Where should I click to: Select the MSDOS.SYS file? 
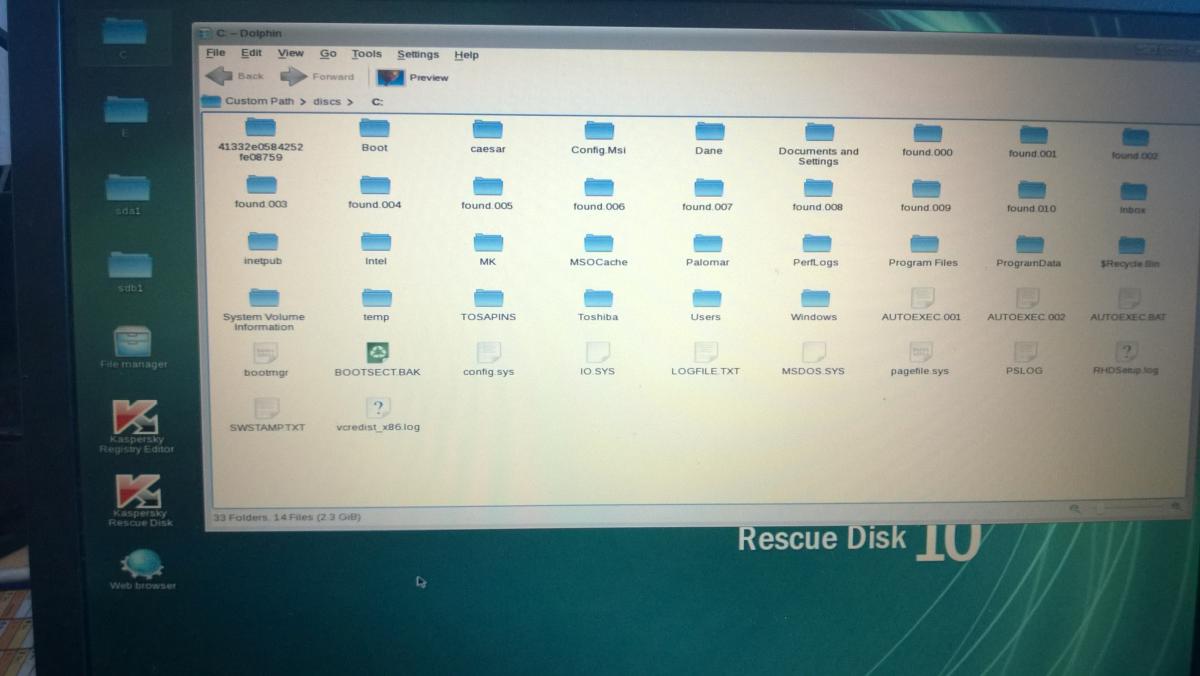[814, 359]
